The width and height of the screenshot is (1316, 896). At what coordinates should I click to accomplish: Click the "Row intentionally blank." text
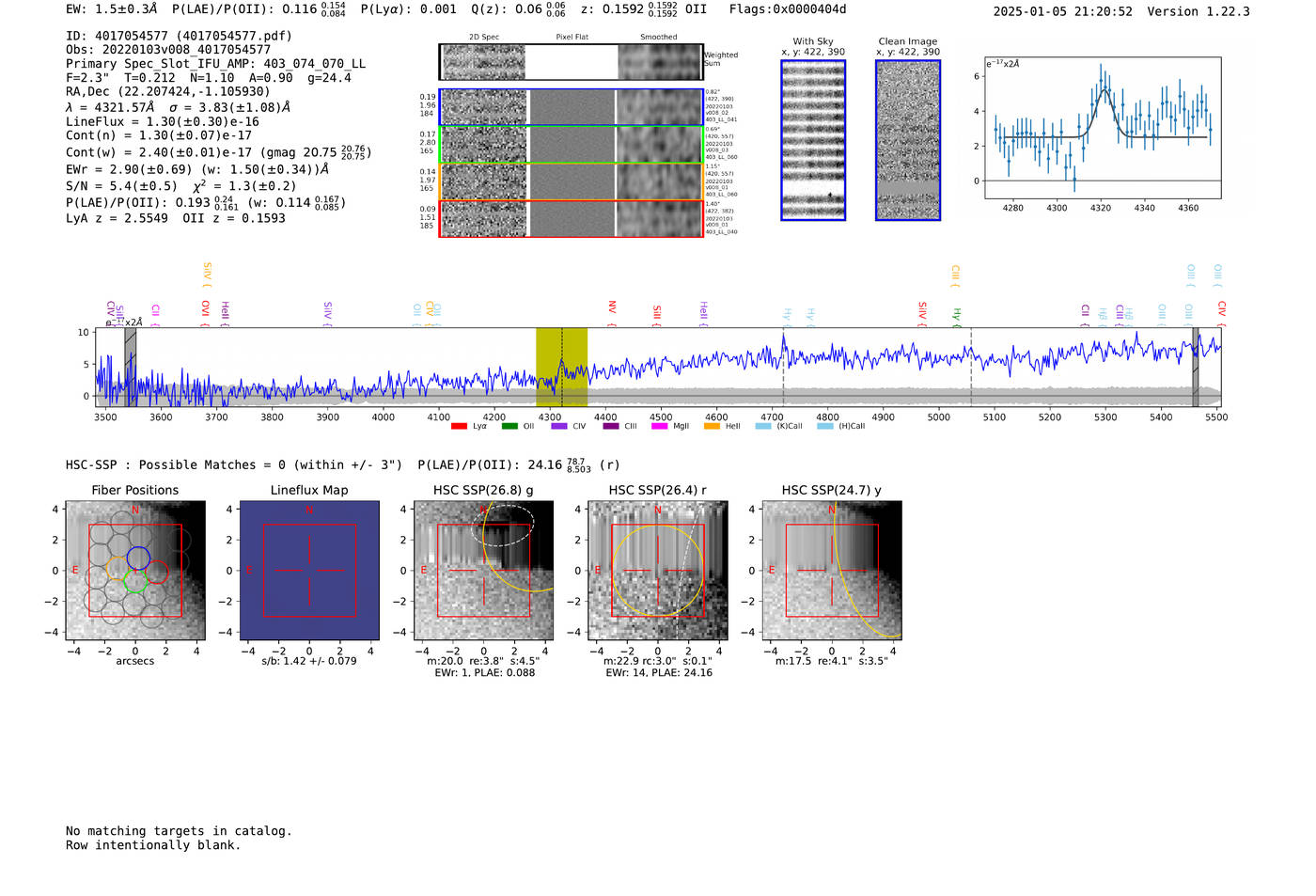pos(153,845)
